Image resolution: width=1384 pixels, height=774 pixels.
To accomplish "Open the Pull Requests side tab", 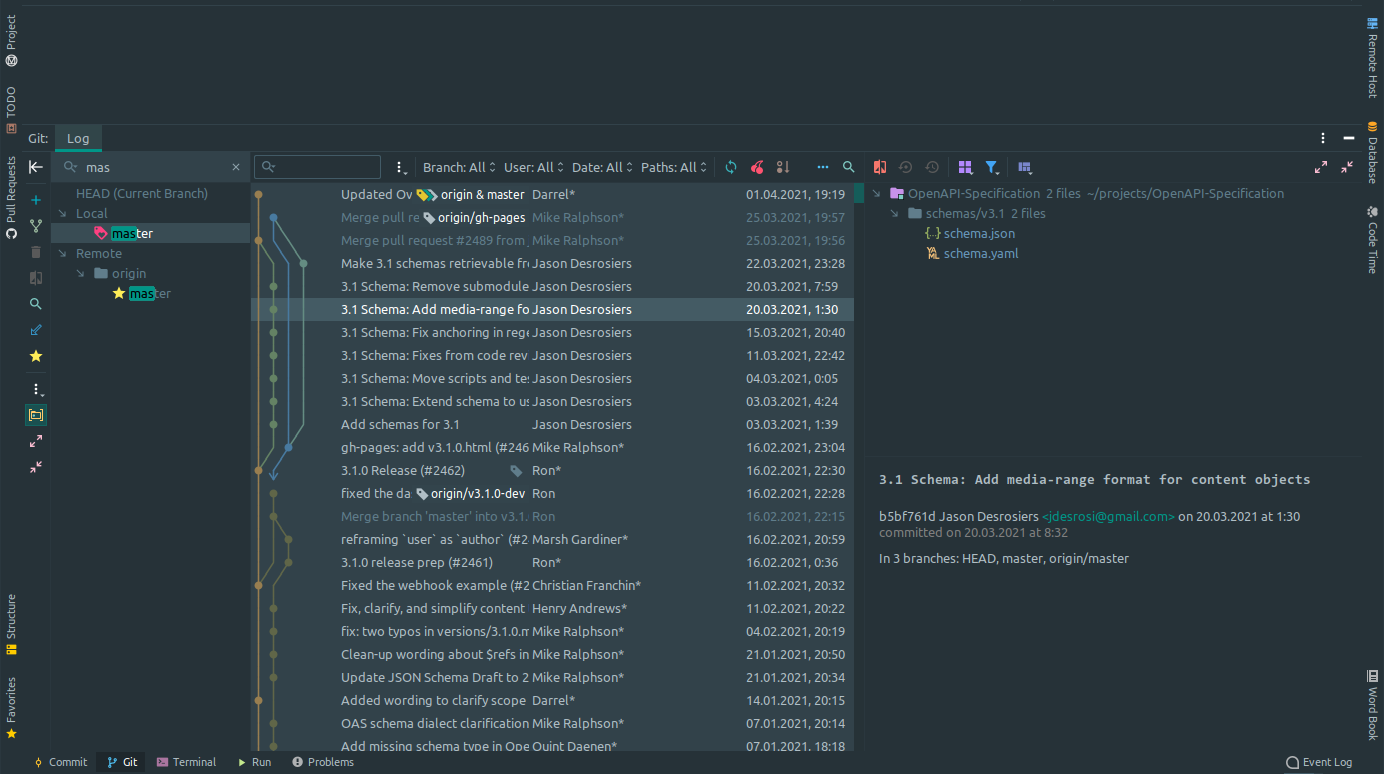I will click(x=11, y=197).
